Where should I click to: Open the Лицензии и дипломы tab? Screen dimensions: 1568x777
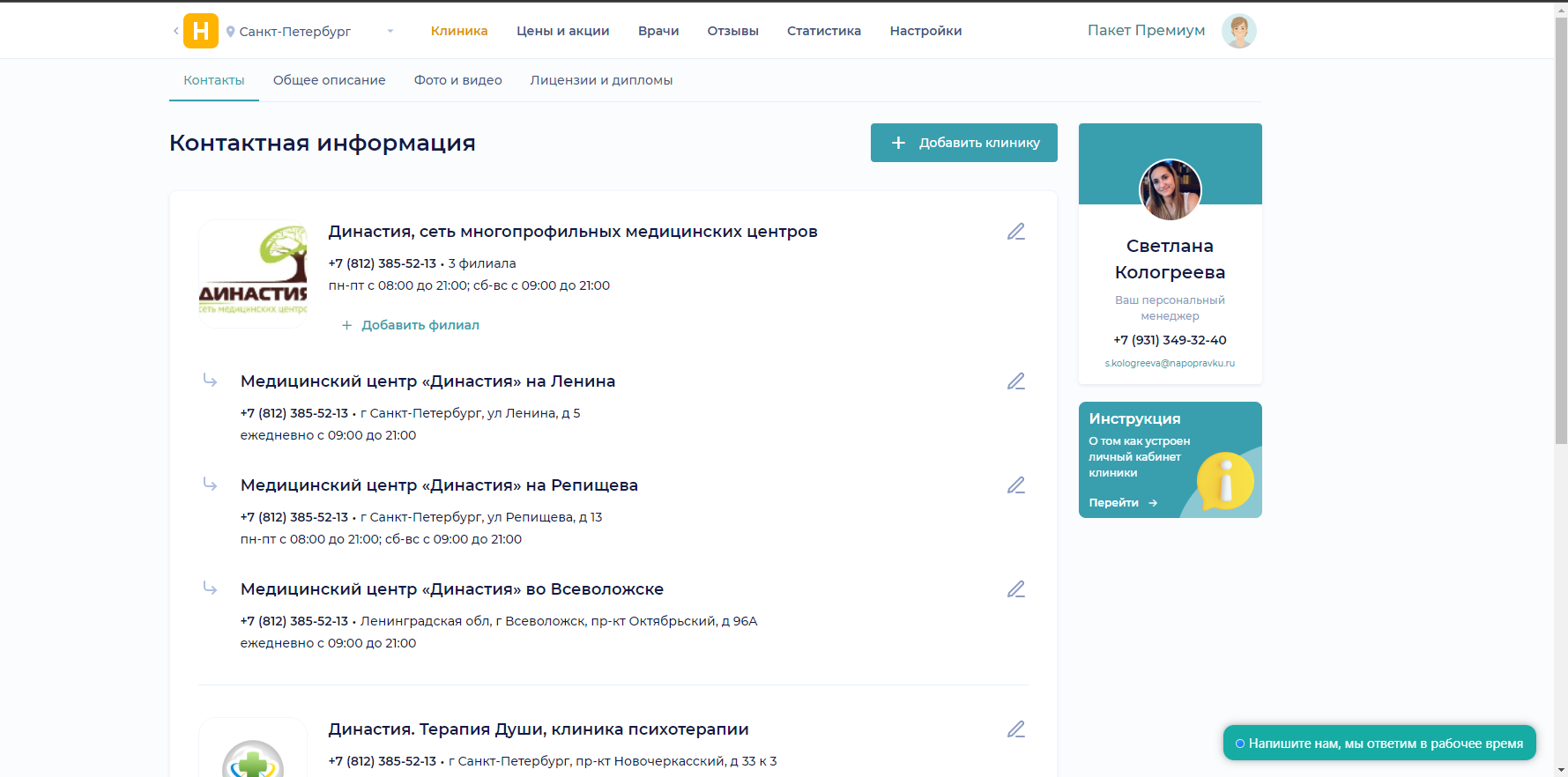pos(601,80)
